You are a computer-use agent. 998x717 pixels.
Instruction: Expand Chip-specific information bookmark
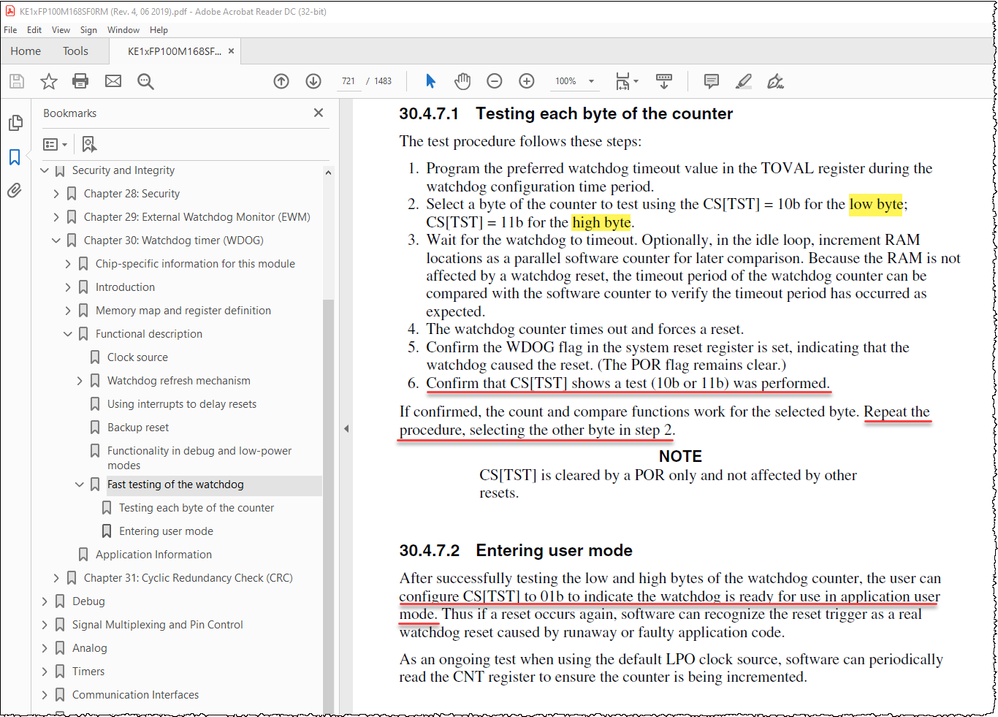pos(68,264)
